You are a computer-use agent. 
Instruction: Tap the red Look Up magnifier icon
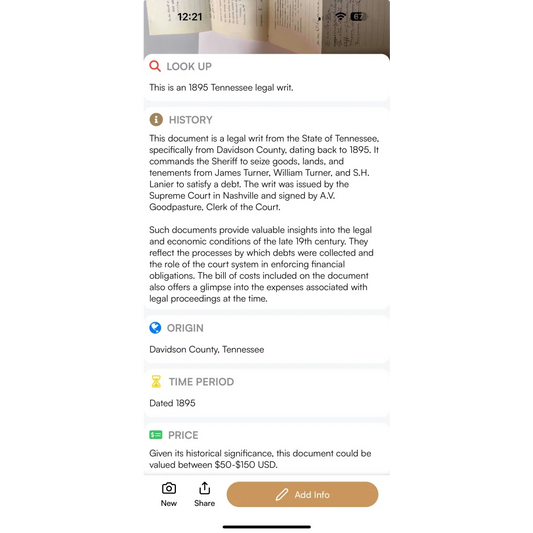coord(155,66)
